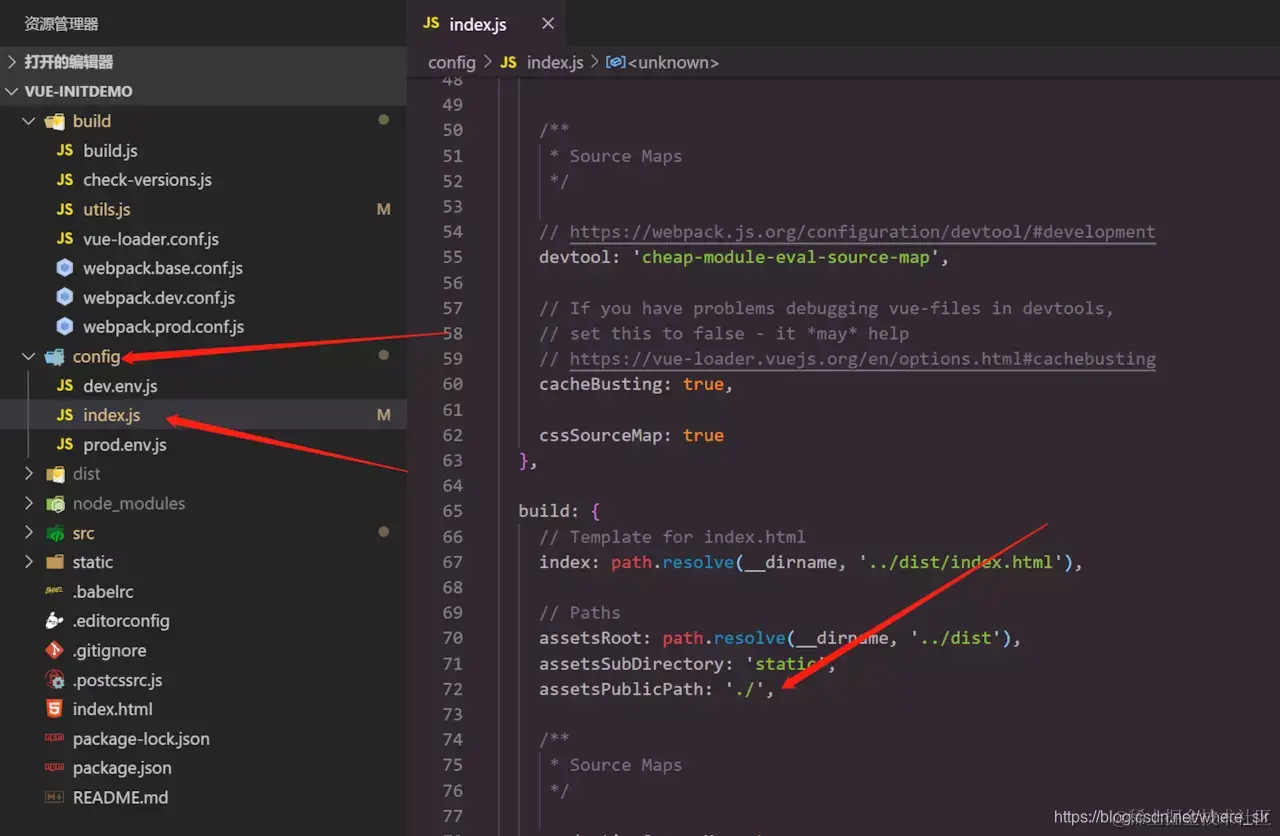Click line number 72 in the gutter
The height and width of the screenshot is (836, 1280).
click(x=452, y=689)
